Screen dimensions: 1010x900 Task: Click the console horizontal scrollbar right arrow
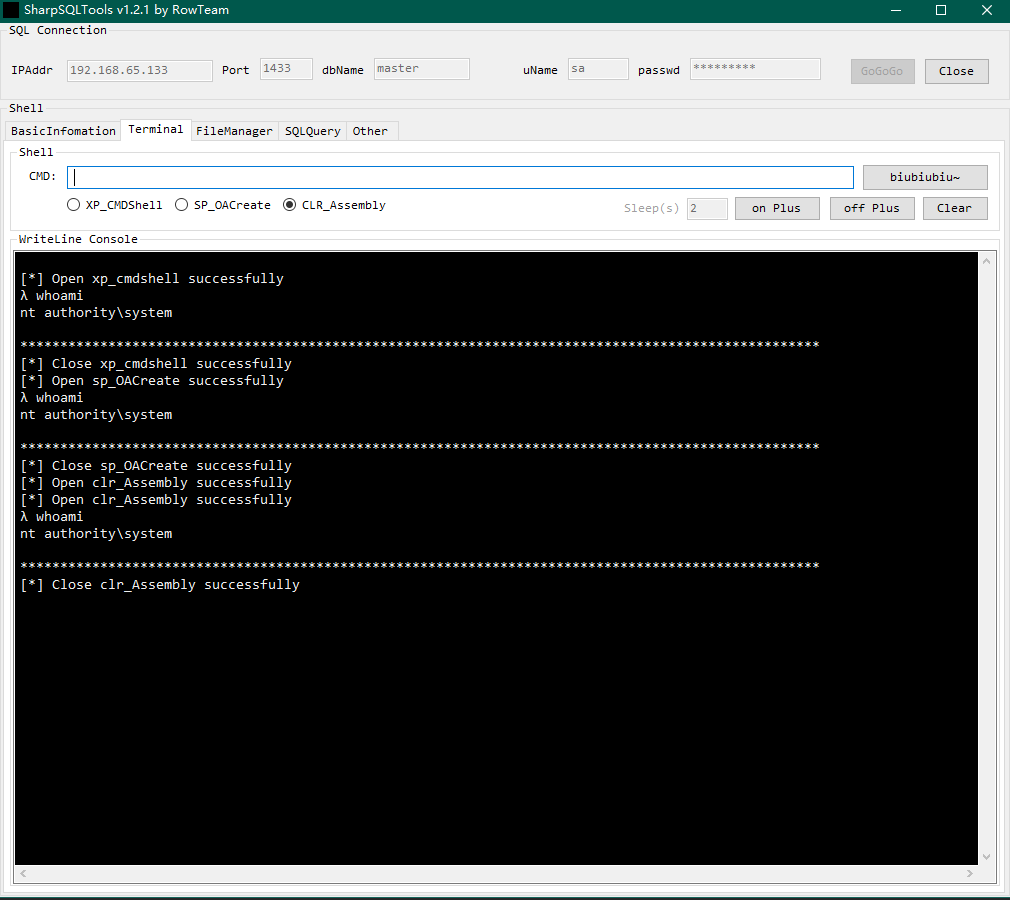pyautogui.click(x=970, y=874)
